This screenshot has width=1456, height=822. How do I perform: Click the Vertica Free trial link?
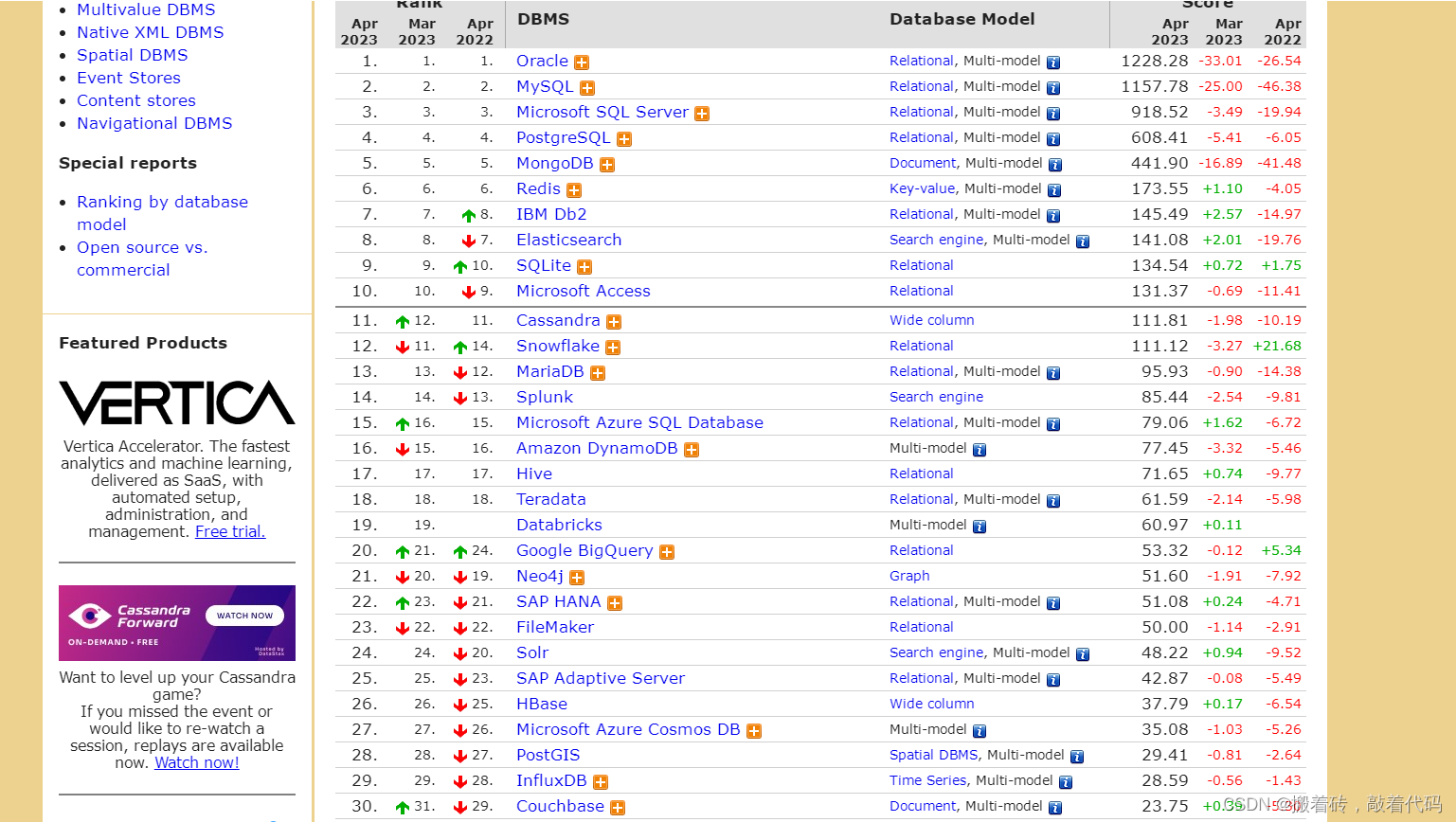click(230, 531)
